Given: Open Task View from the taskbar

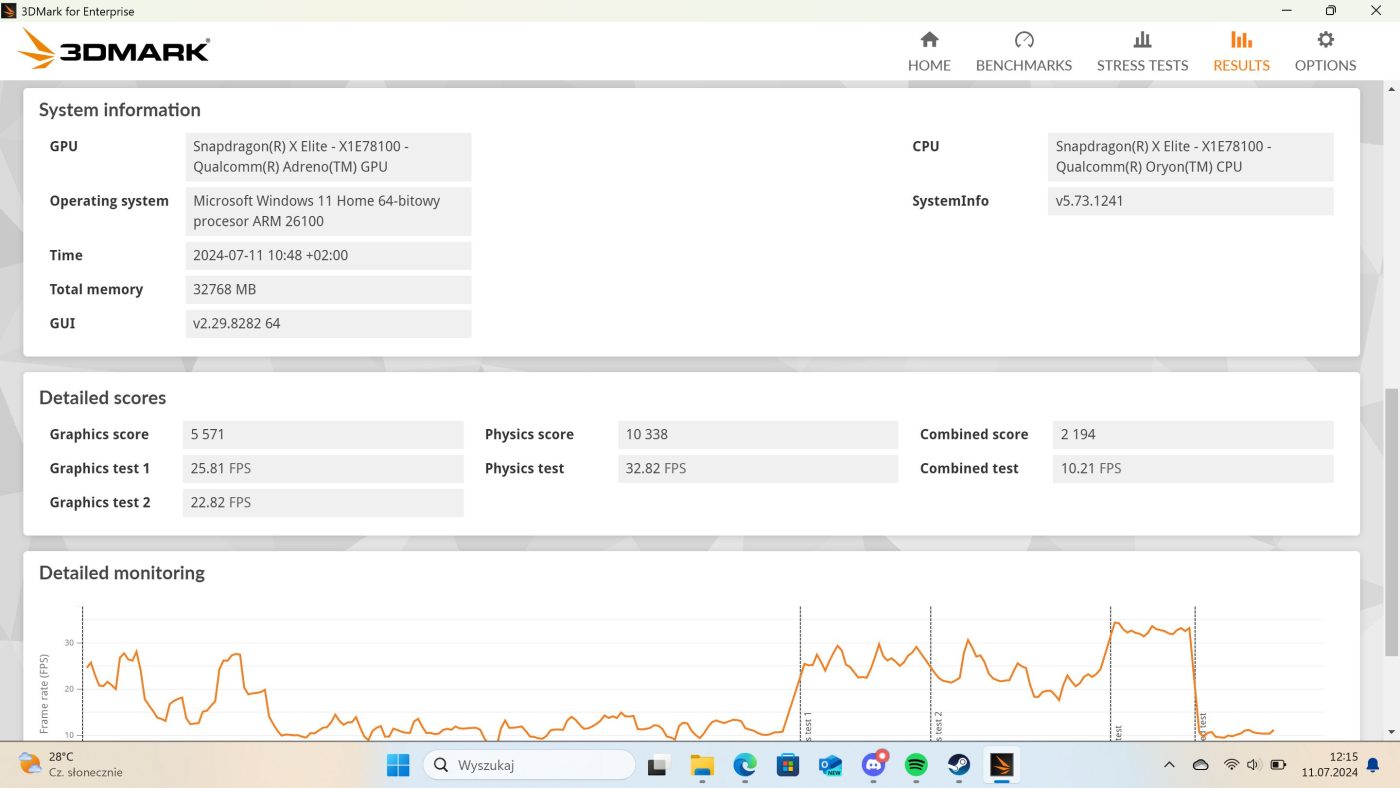Looking at the screenshot, I should click(658, 765).
